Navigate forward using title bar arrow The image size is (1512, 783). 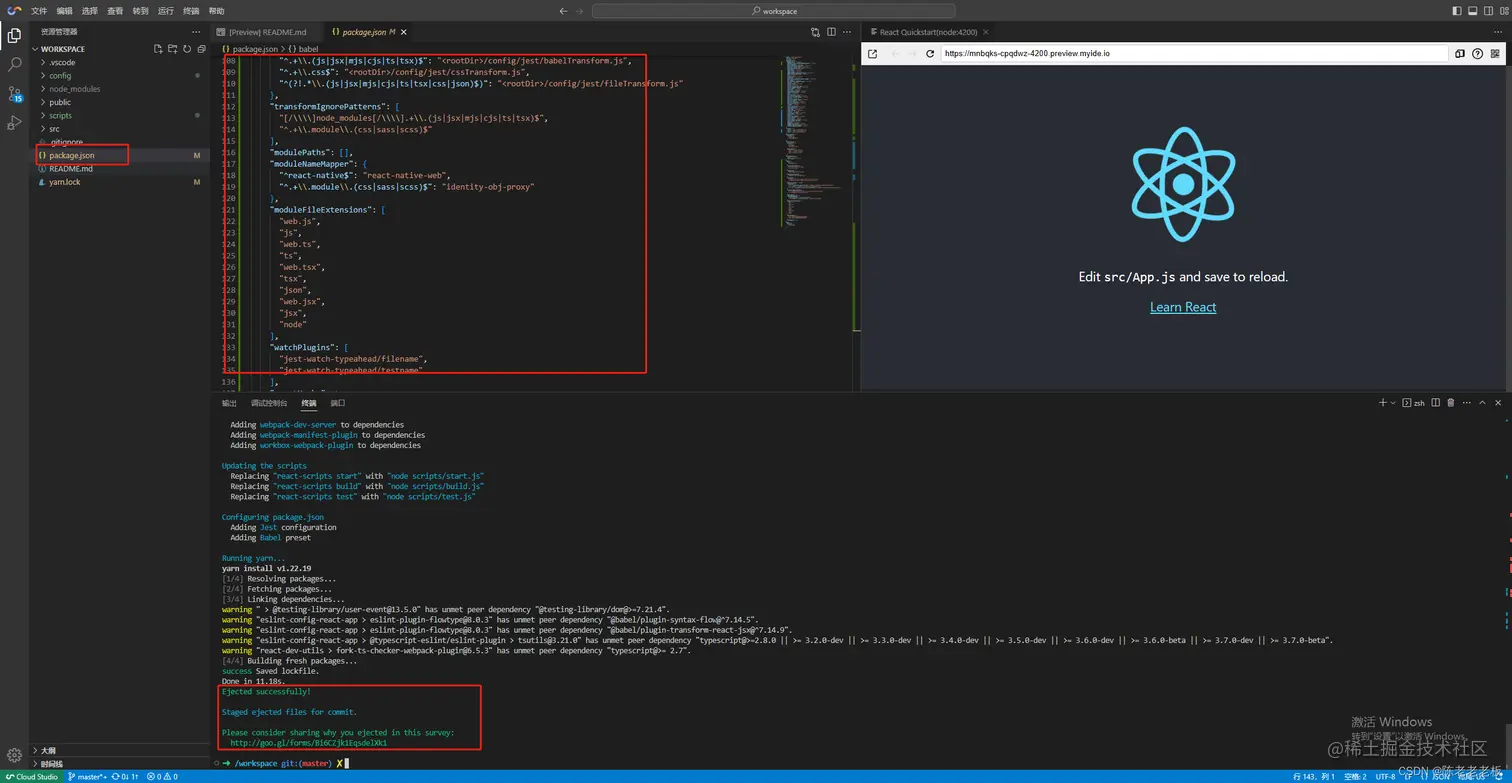point(581,11)
